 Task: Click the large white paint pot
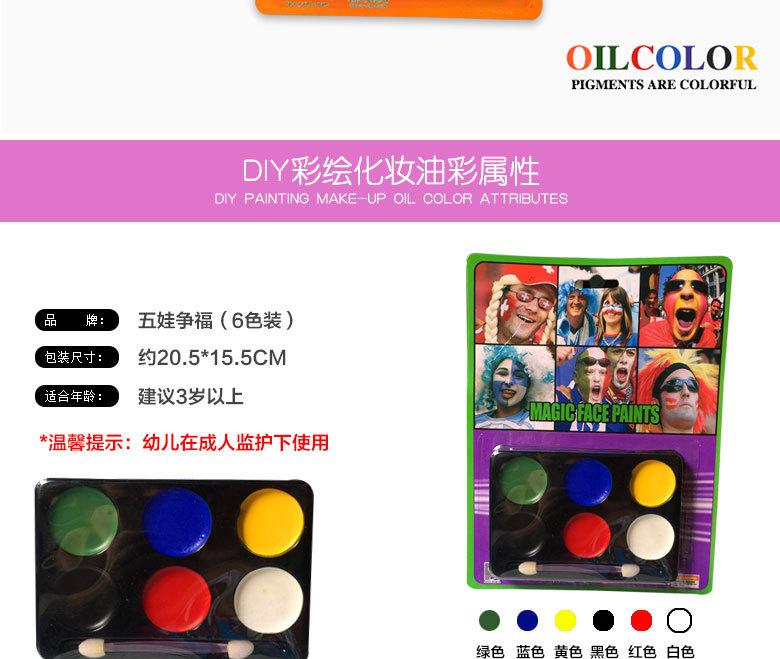click(x=268, y=600)
